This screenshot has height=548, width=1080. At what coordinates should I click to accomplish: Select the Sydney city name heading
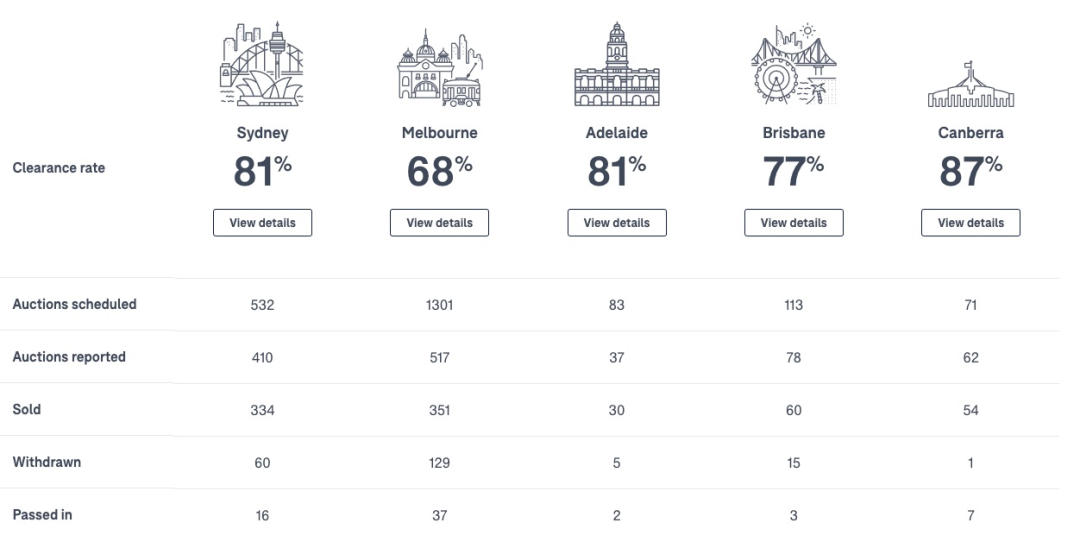[x=262, y=133]
